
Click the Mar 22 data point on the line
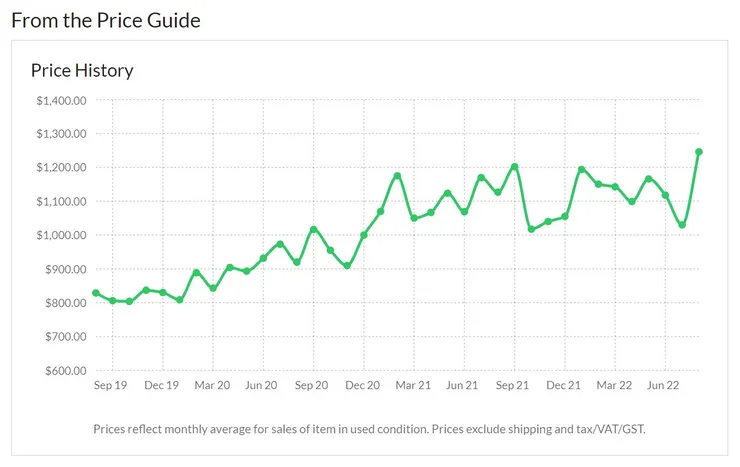point(615,187)
